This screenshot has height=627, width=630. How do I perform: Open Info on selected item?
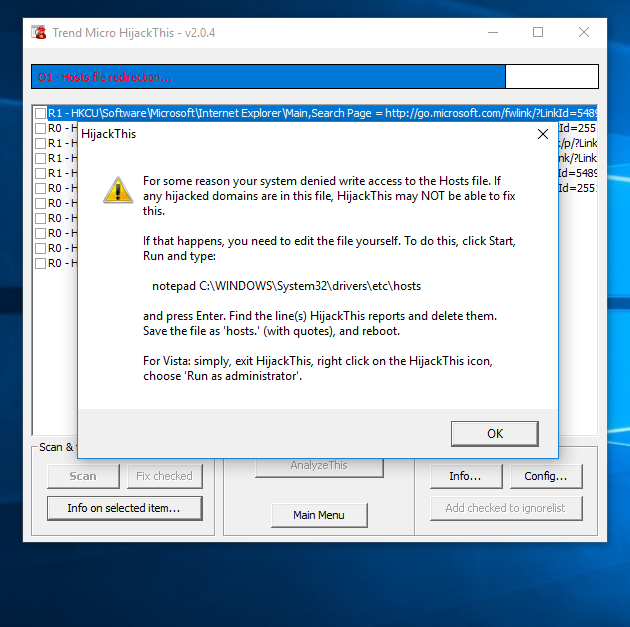125,508
